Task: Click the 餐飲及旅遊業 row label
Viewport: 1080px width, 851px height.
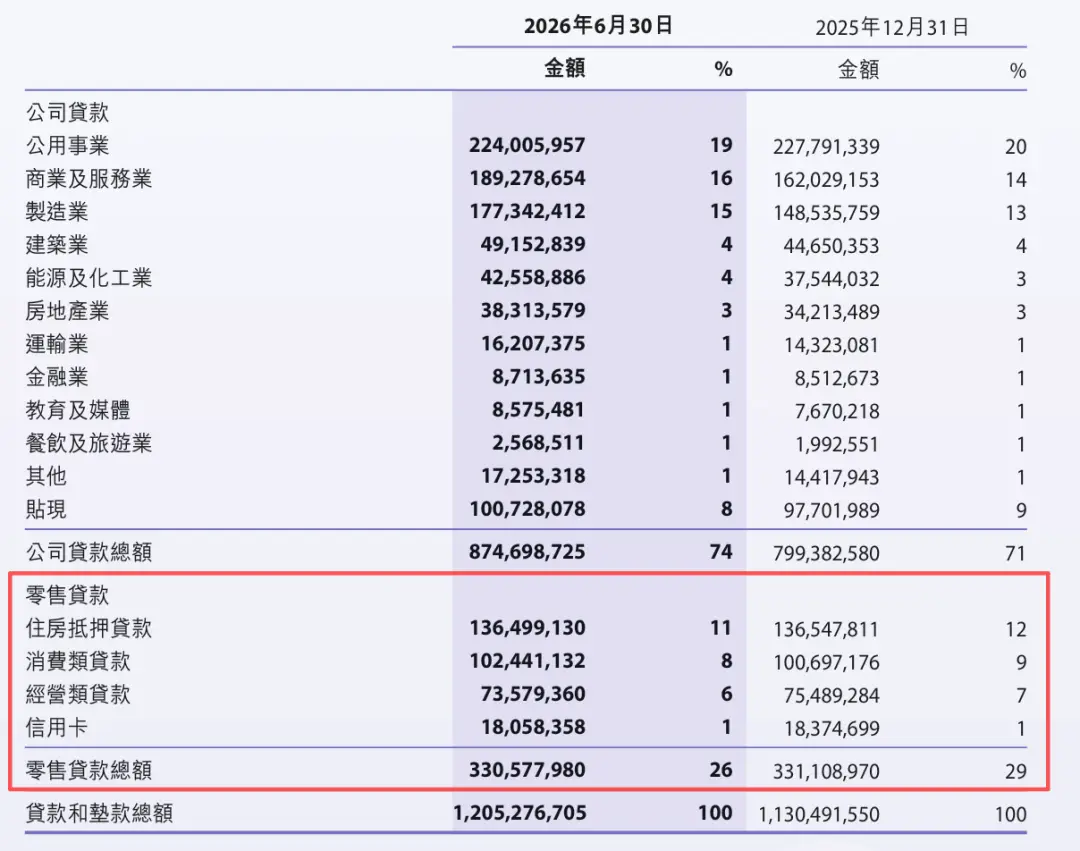Action: 89,443
